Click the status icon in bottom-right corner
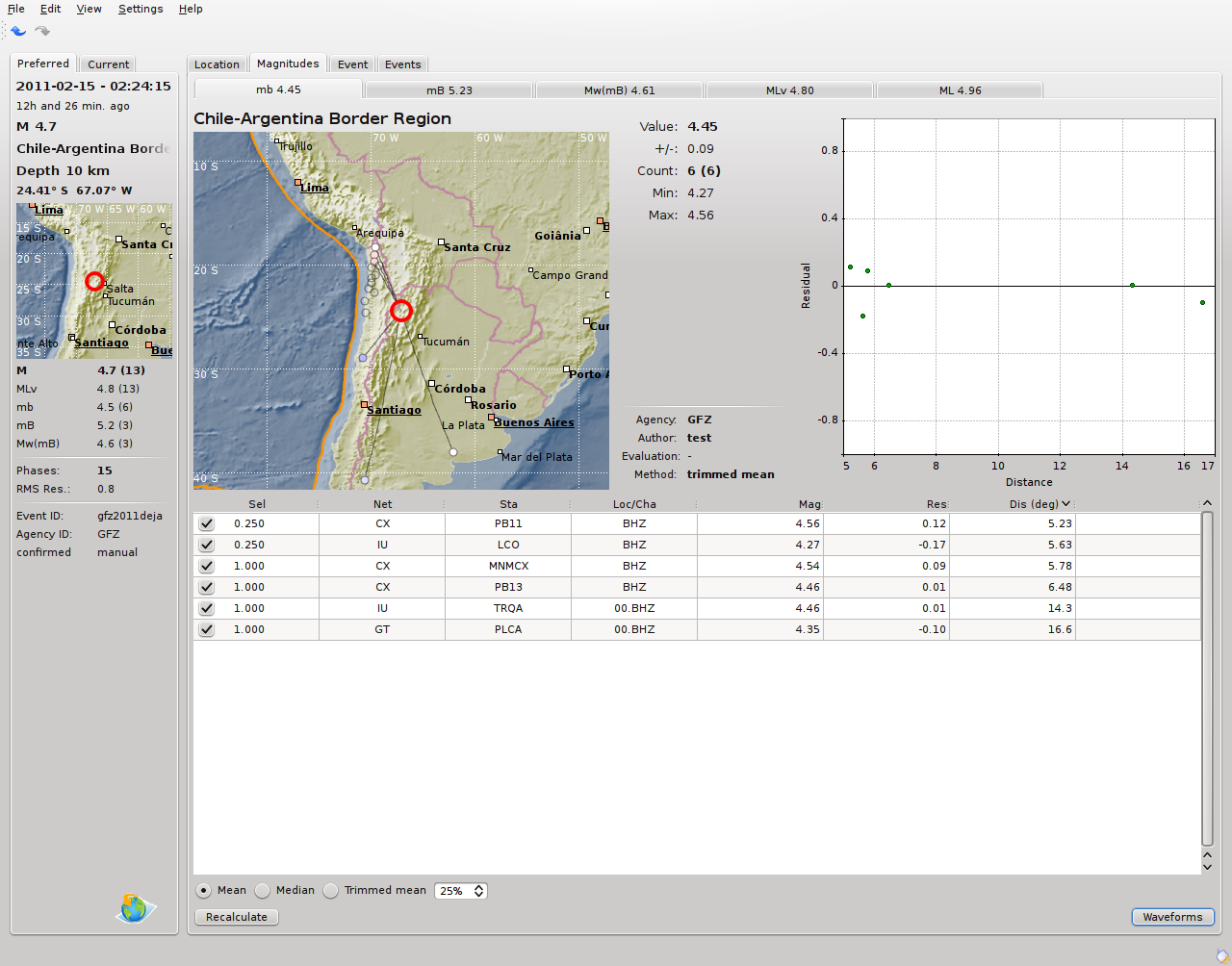 (x=1222, y=955)
